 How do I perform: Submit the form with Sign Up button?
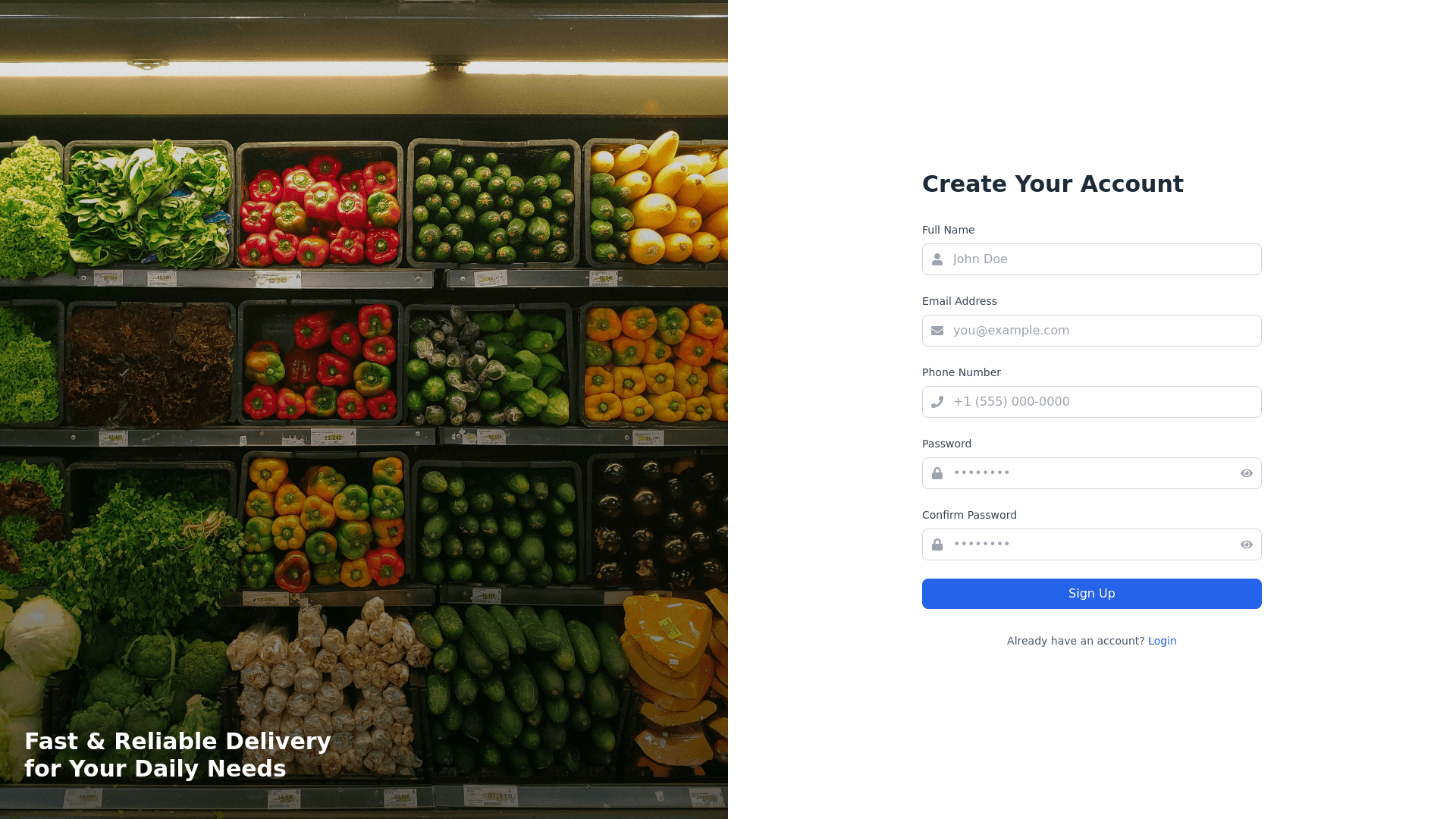(x=1092, y=594)
